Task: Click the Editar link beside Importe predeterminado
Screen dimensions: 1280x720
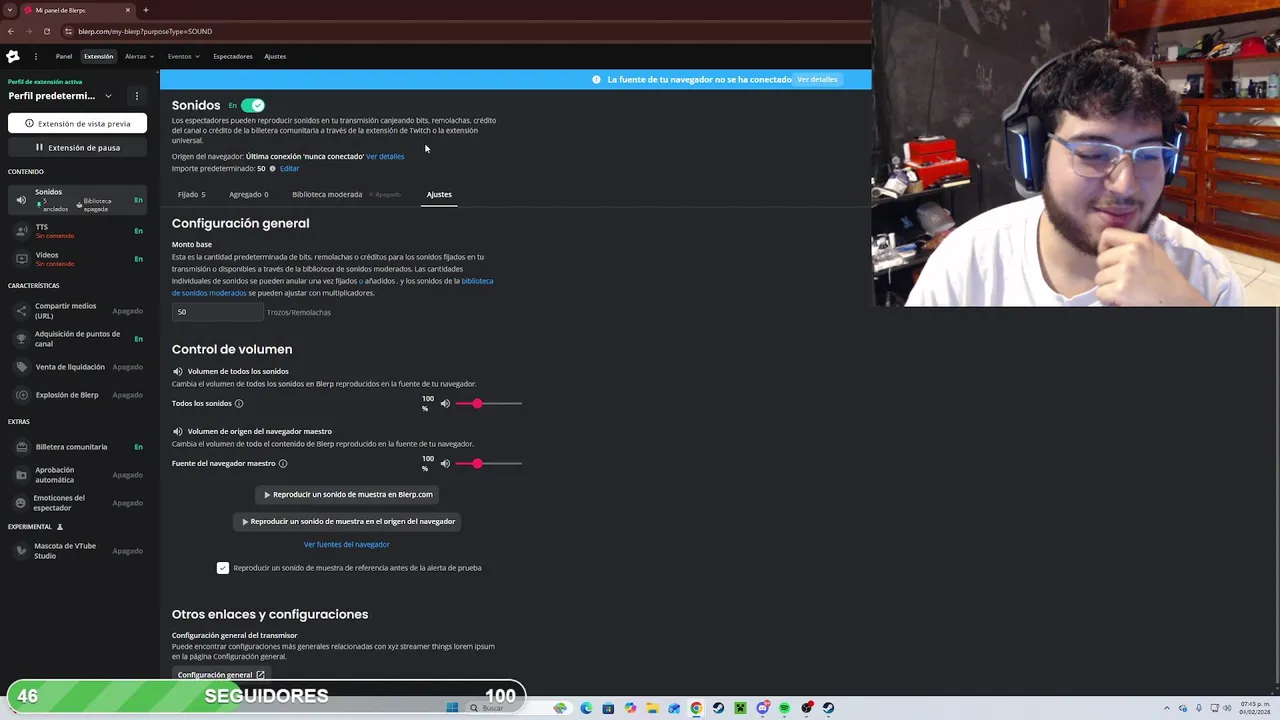Action: pyautogui.click(x=290, y=169)
